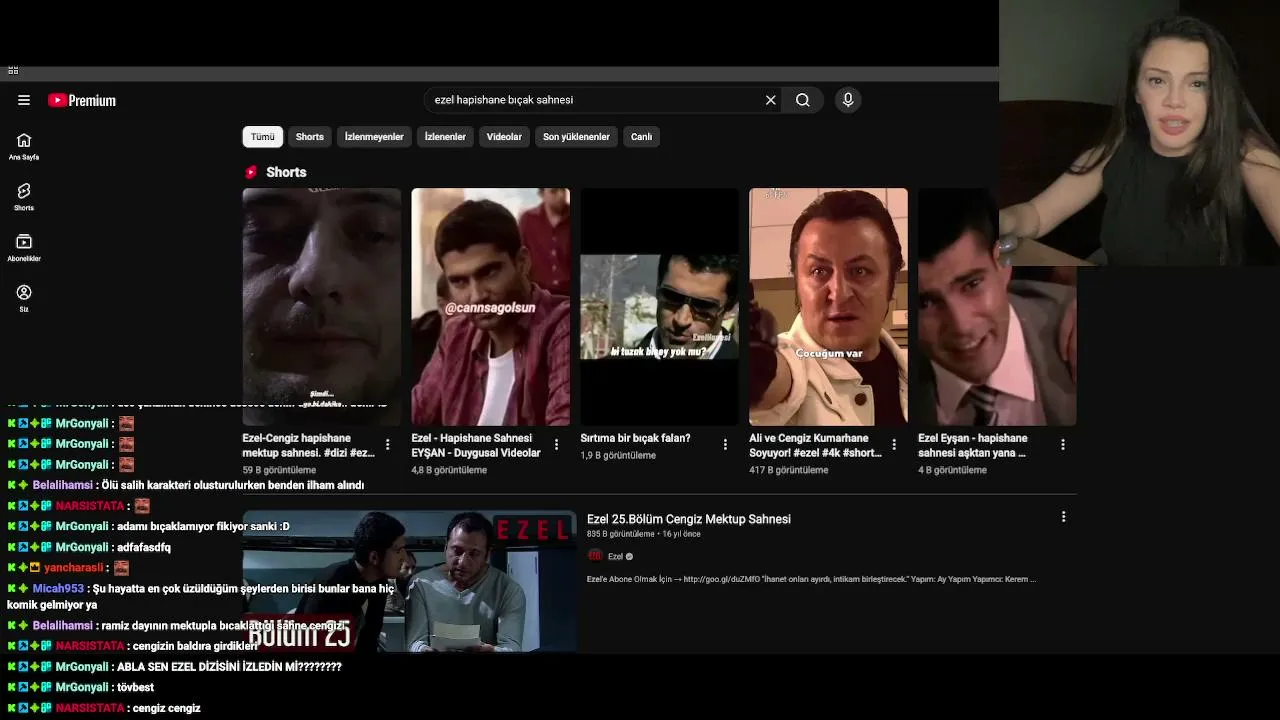Clear the search query with the X
Image resolution: width=1280 pixels, height=720 pixels.
pyautogui.click(x=770, y=100)
